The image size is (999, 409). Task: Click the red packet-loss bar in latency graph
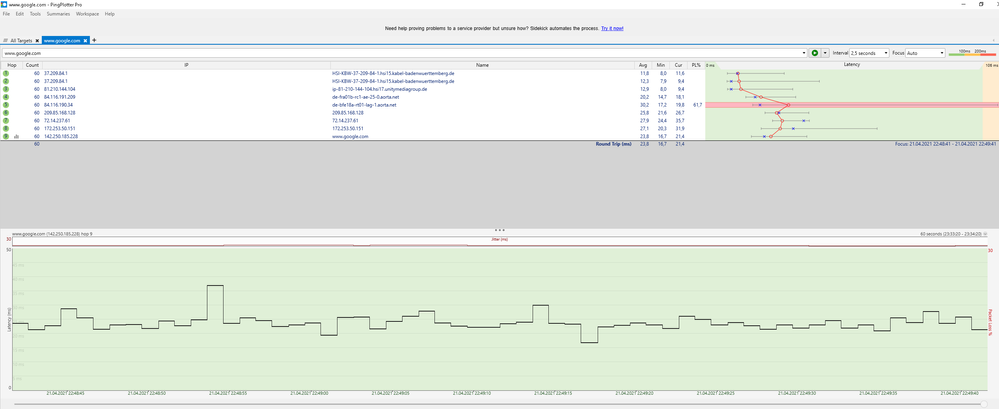(x=852, y=104)
